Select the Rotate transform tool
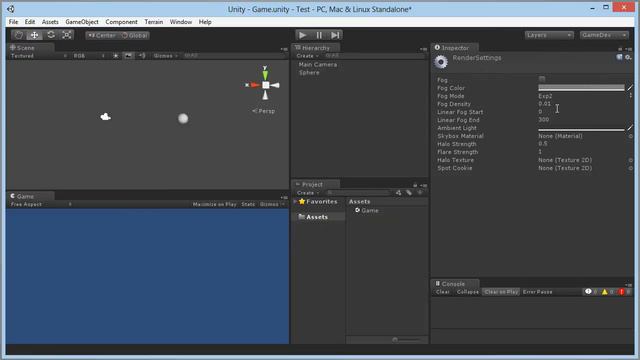The width and height of the screenshot is (640, 360). coord(51,35)
